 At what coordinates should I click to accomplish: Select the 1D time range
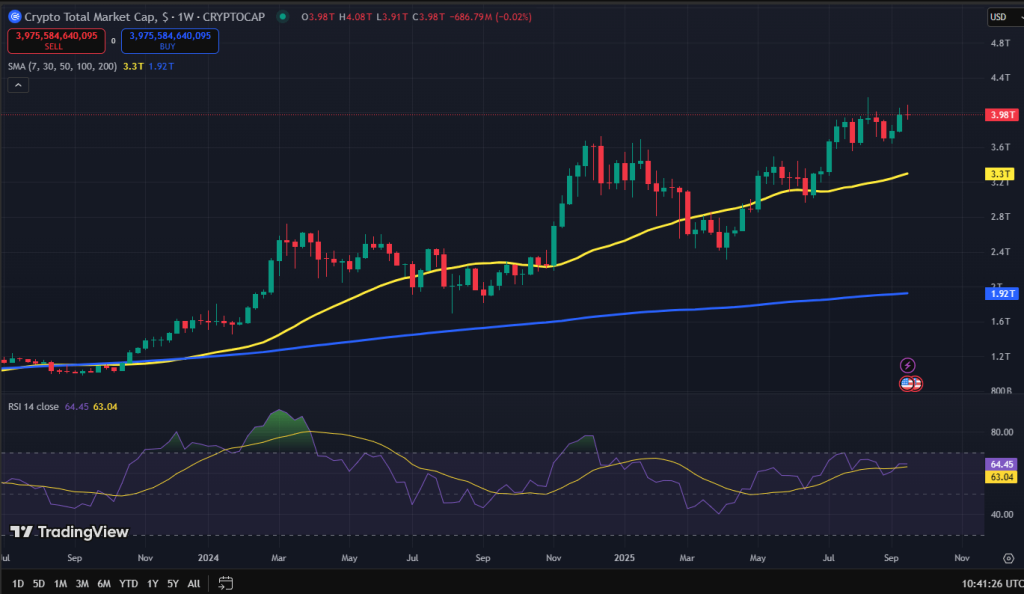18,584
